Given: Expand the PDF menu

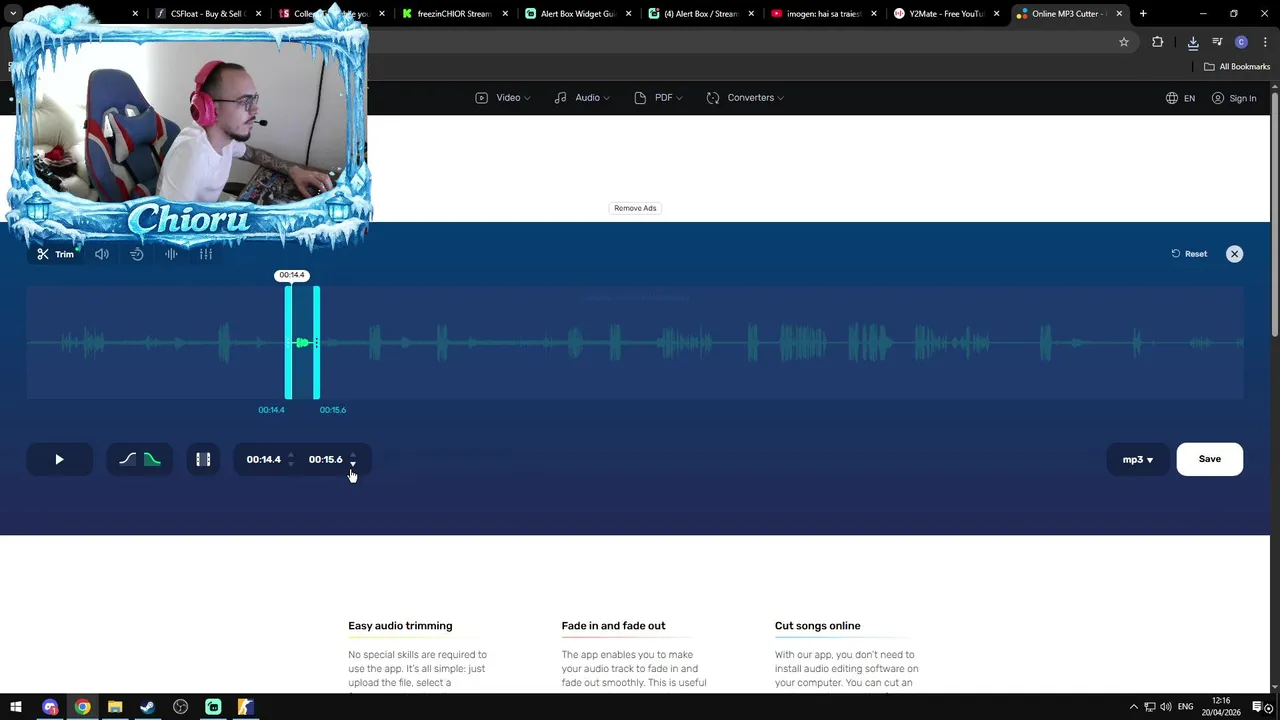Looking at the screenshot, I should pyautogui.click(x=658, y=98).
